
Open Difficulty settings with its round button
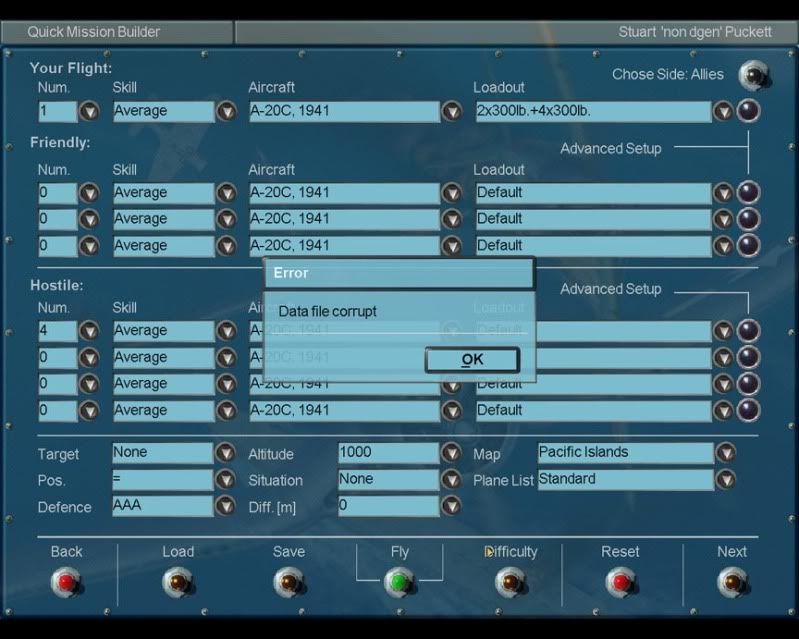[510, 582]
